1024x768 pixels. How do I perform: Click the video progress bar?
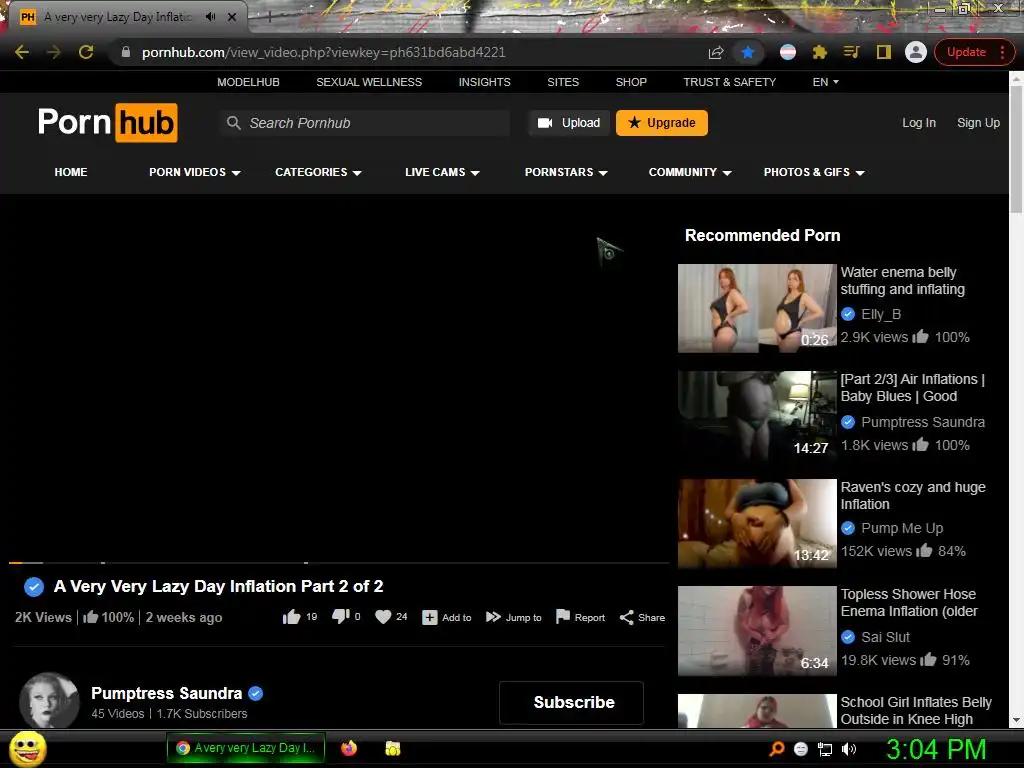(339, 562)
